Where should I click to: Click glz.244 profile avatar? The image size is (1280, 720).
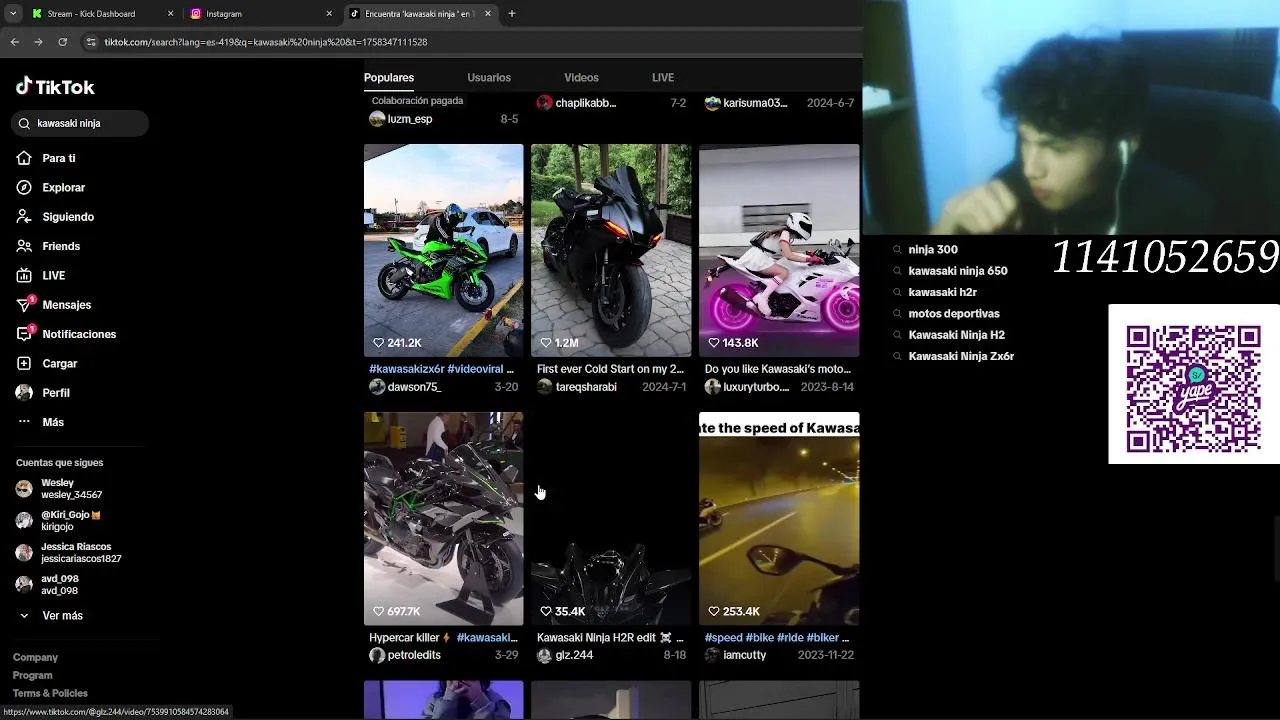coord(544,655)
